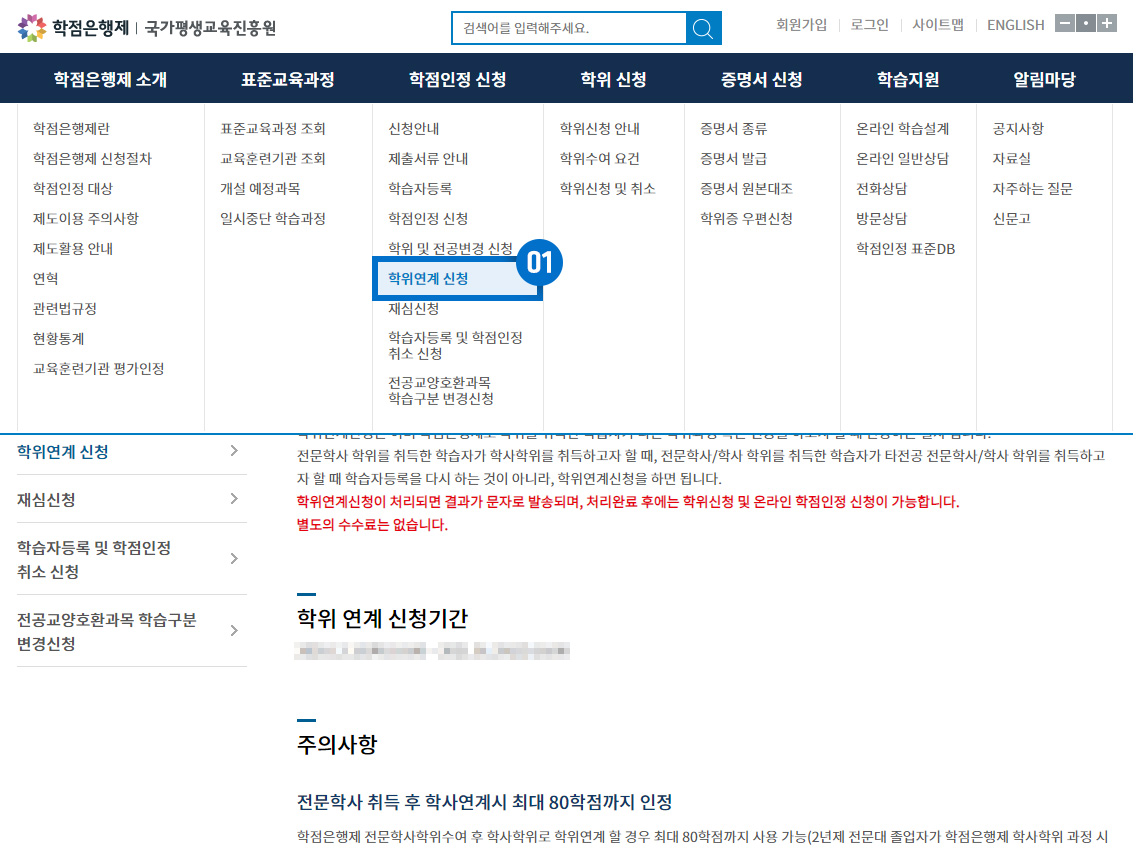Click the minus text-size icon

1065,24
